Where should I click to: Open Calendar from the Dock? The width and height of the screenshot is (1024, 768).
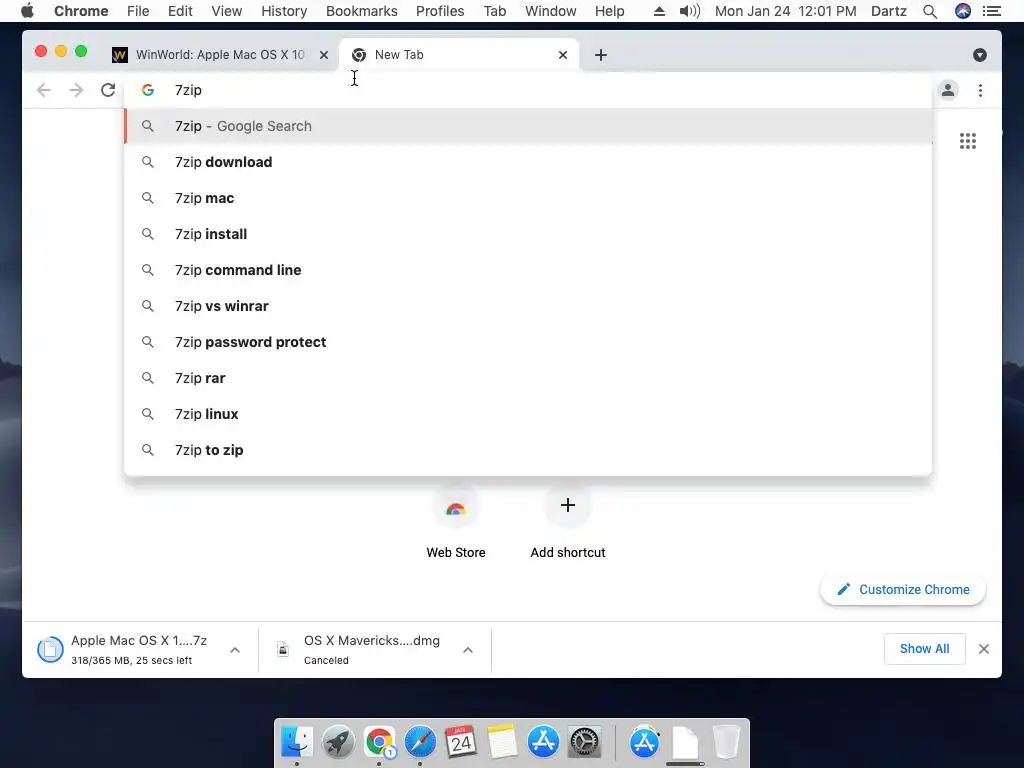pyautogui.click(x=461, y=743)
